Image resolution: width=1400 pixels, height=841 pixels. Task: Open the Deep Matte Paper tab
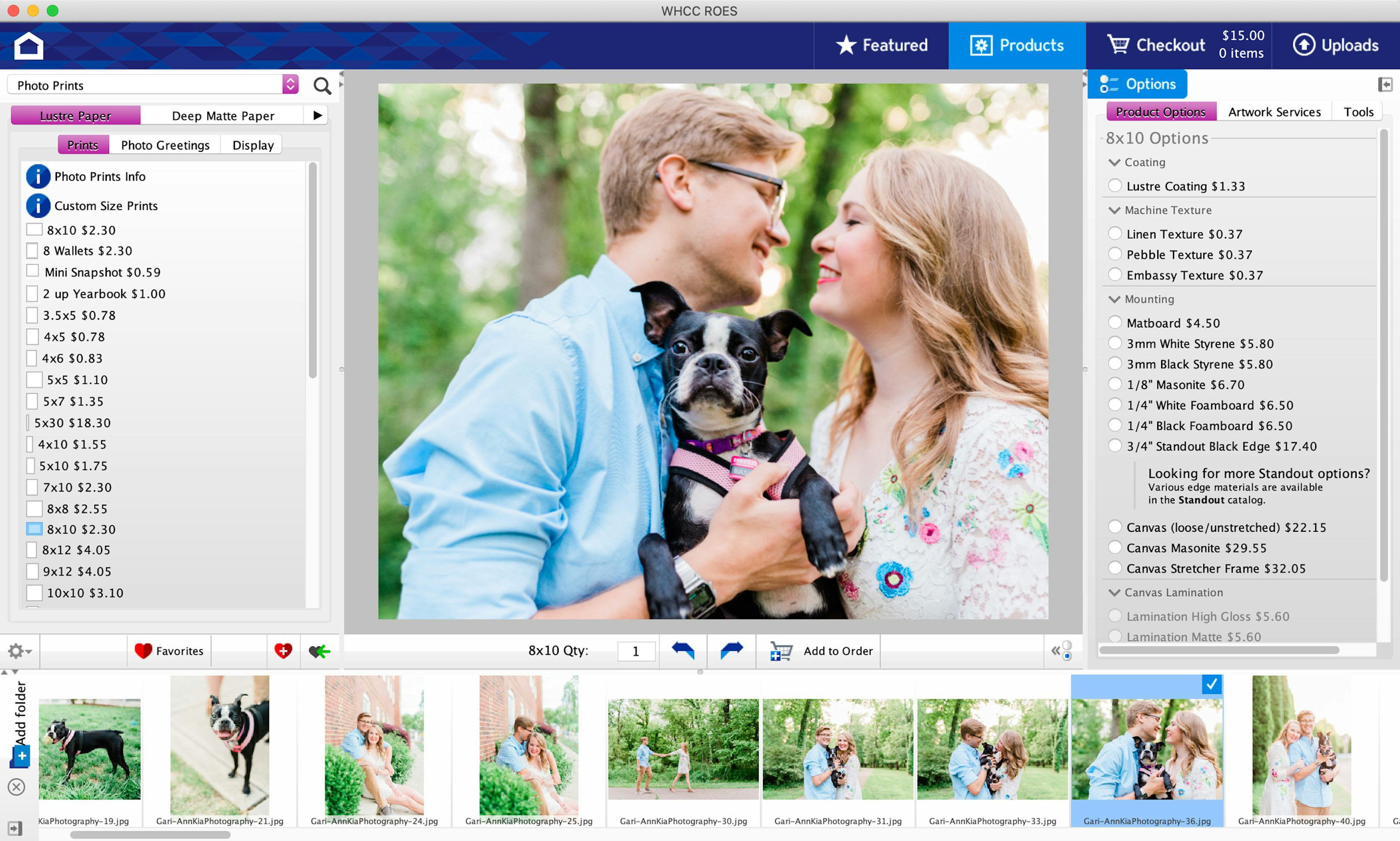(223, 115)
